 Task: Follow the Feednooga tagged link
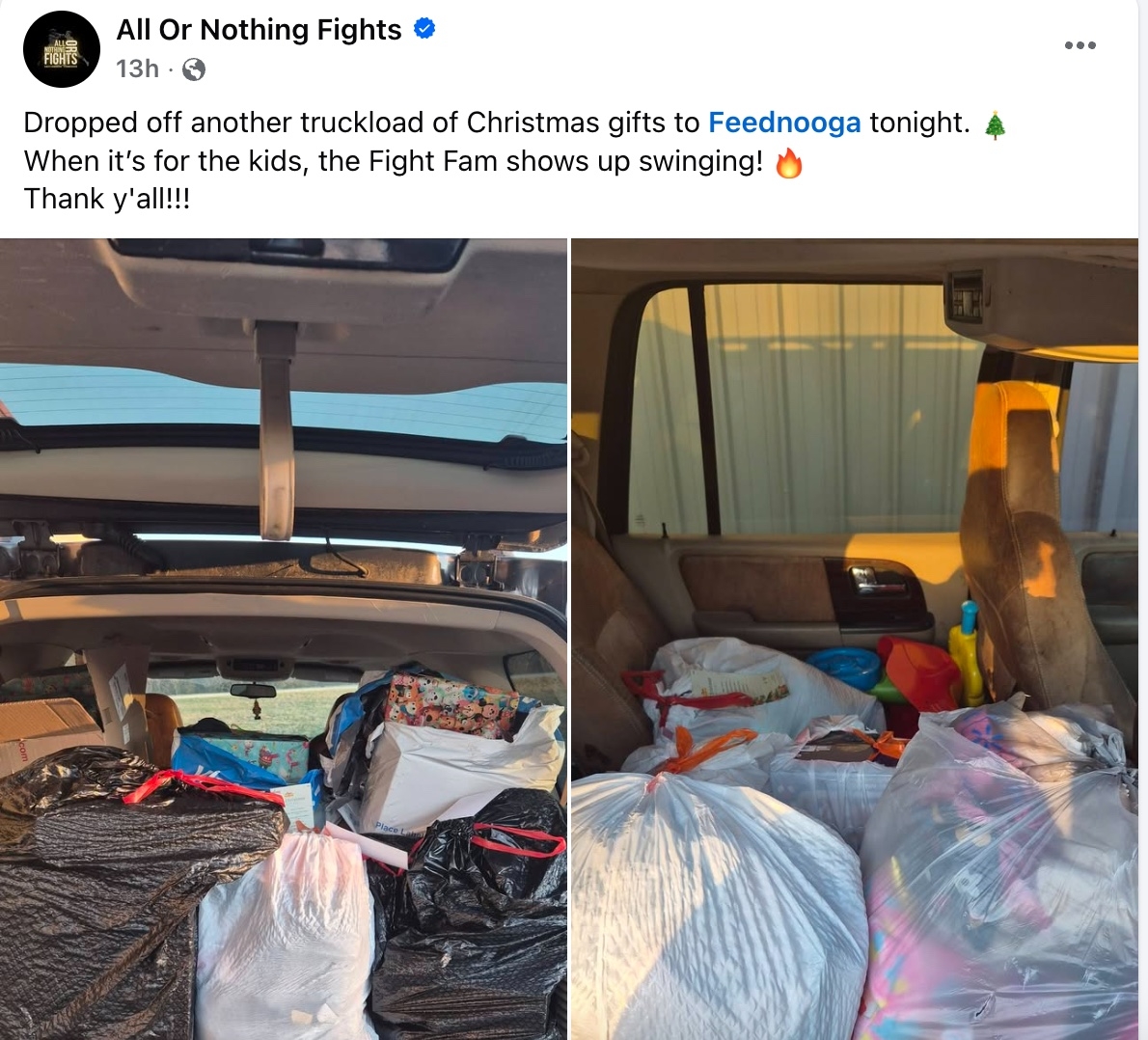click(x=784, y=123)
